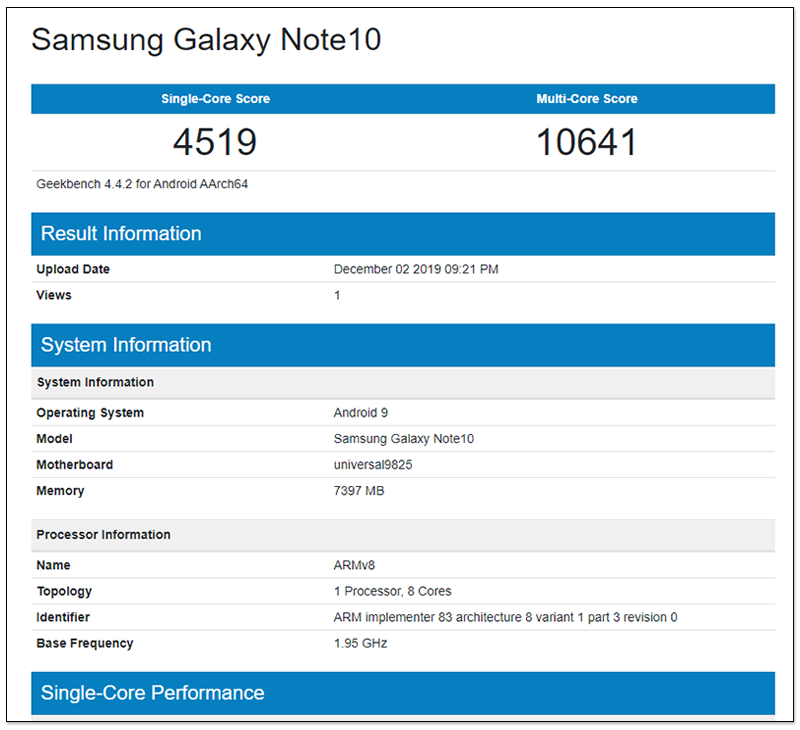Click the memory value 7397 MB
This screenshot has width=800, height=730.
359,491
